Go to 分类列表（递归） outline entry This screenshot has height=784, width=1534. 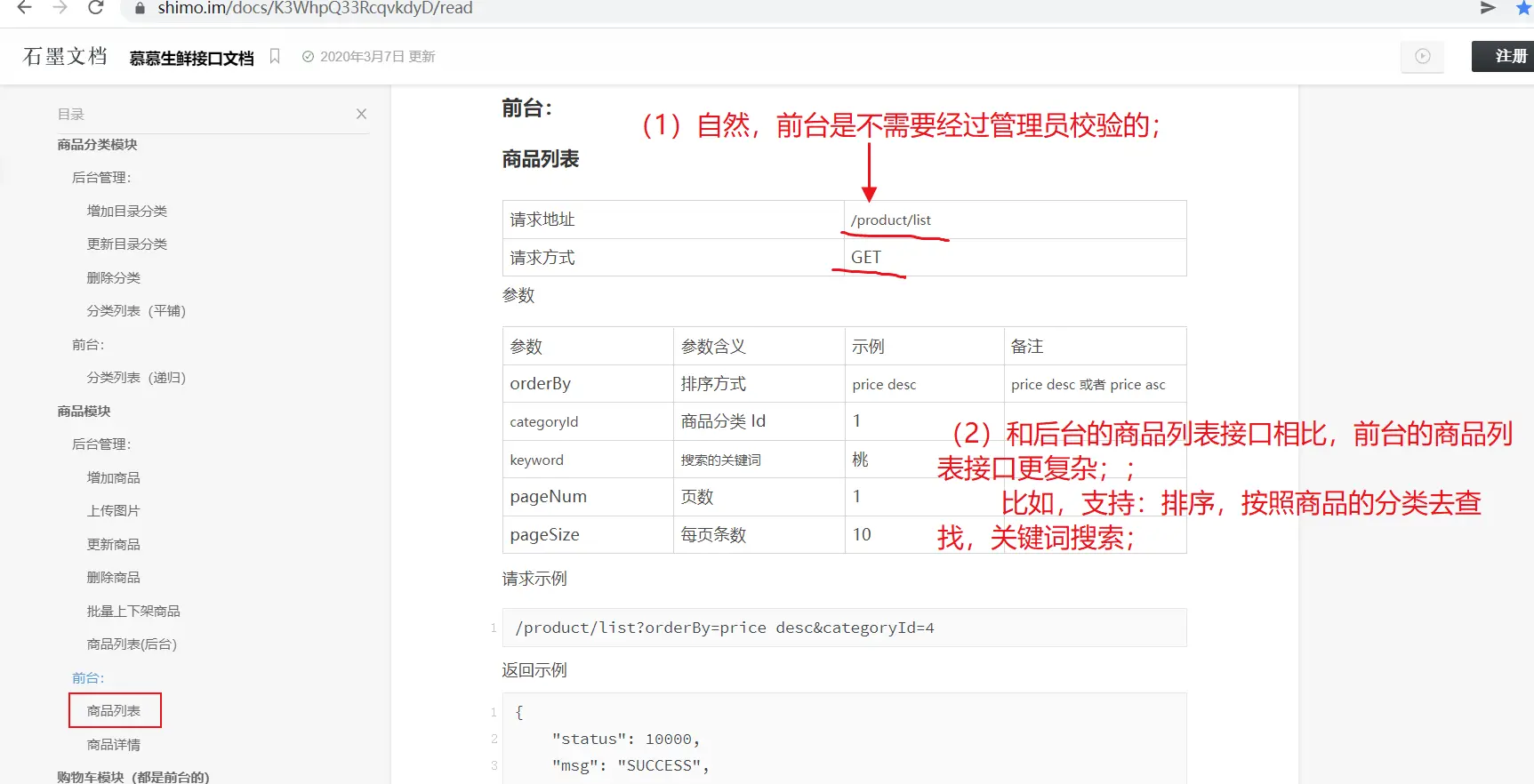136,378
